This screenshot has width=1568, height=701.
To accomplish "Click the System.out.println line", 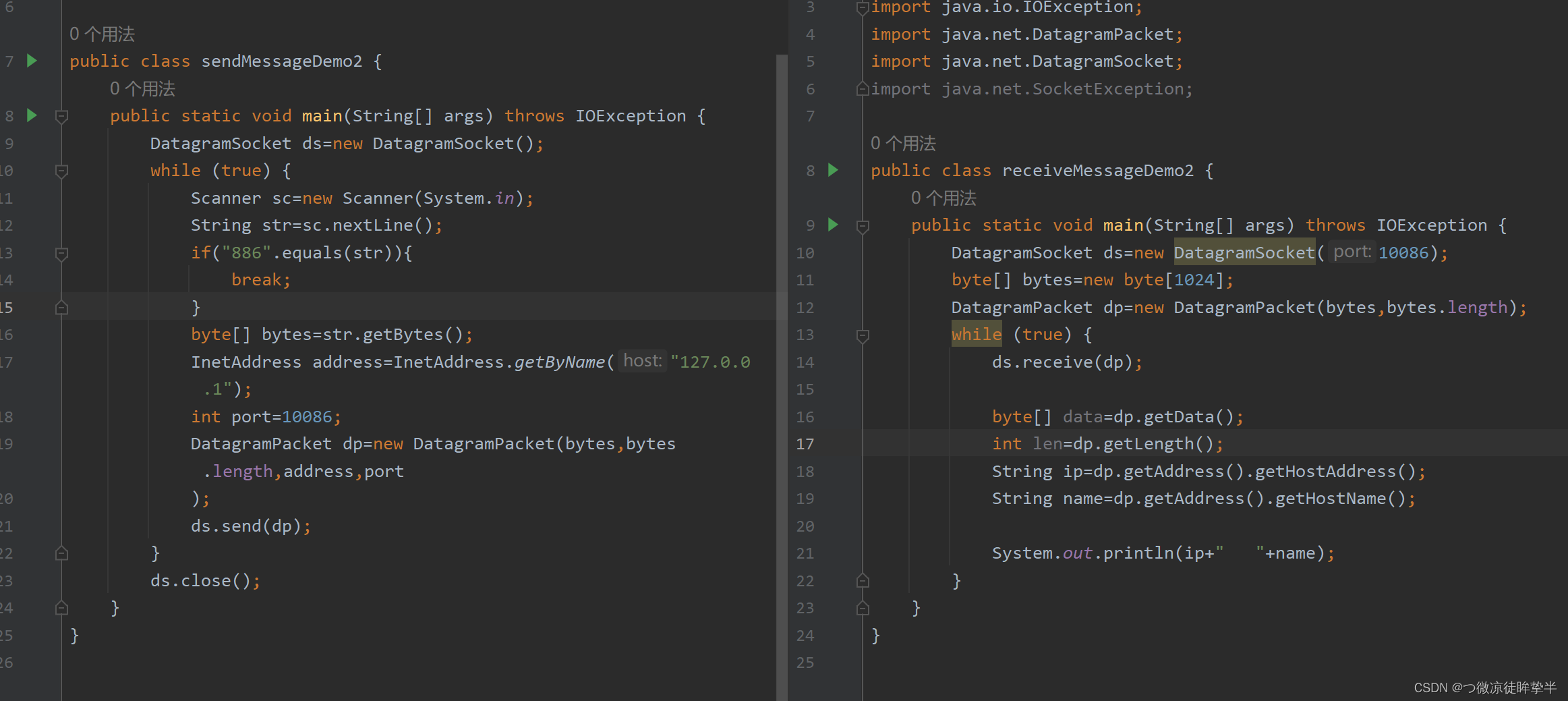I will pos(1163,553).
